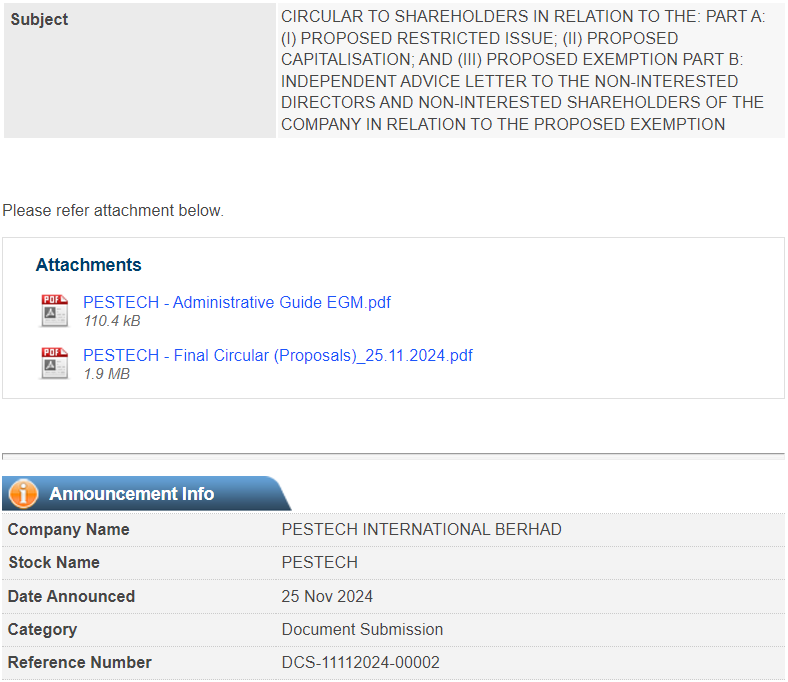Click the Stock Name value PESTECH
The width and height of the screenshot is (788, 682).
coord(320,562)
